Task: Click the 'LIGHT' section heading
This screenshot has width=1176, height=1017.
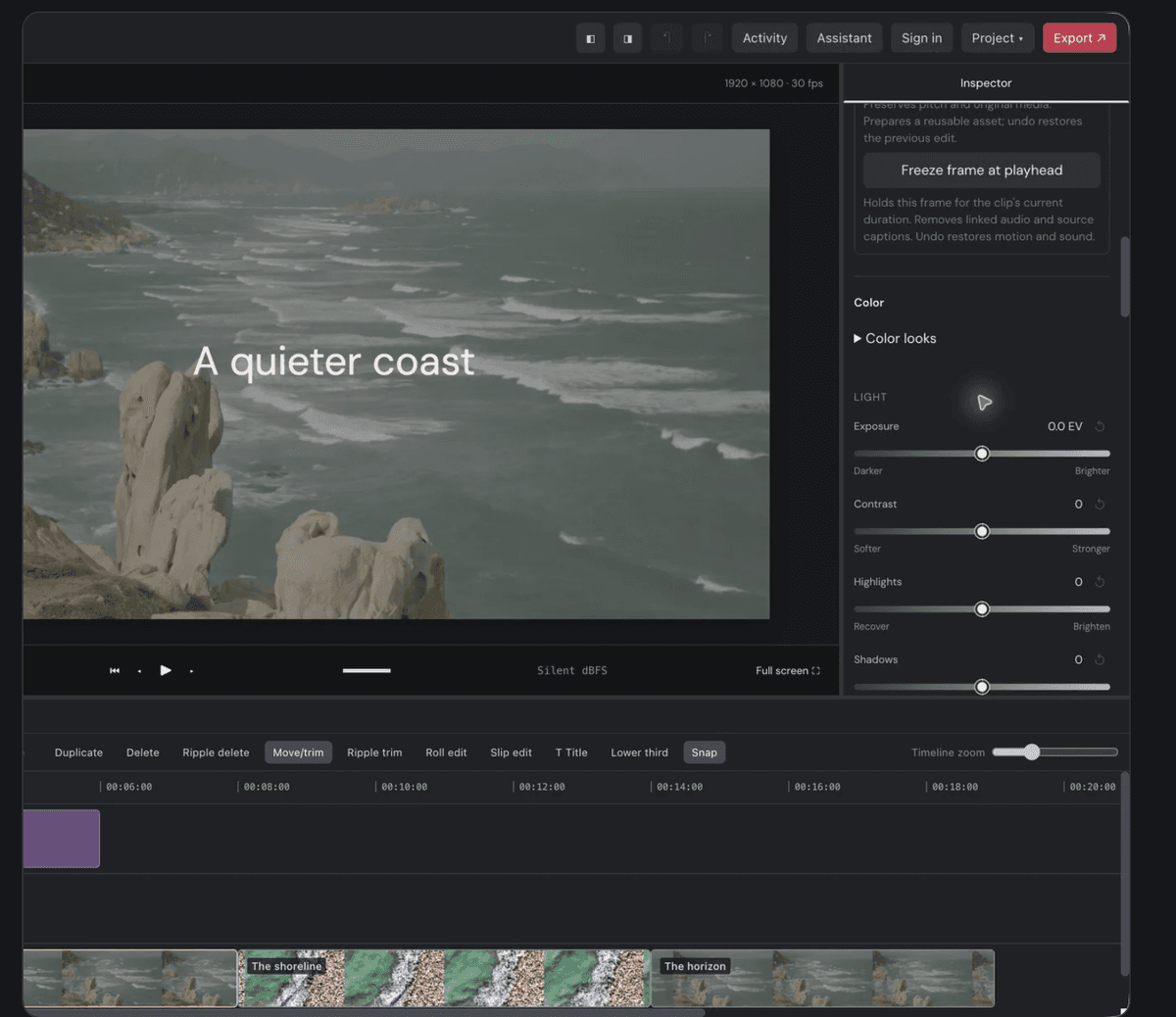Action: [x=870, y=397]
